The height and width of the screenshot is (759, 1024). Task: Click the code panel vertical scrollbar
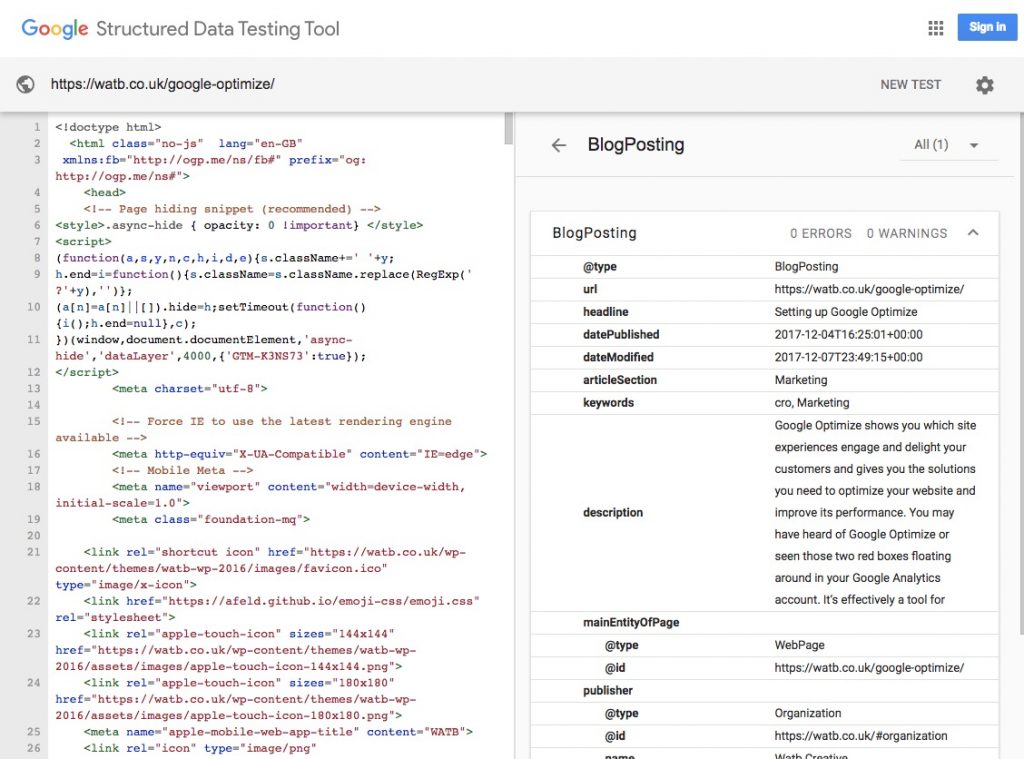(x=508, y=130)
